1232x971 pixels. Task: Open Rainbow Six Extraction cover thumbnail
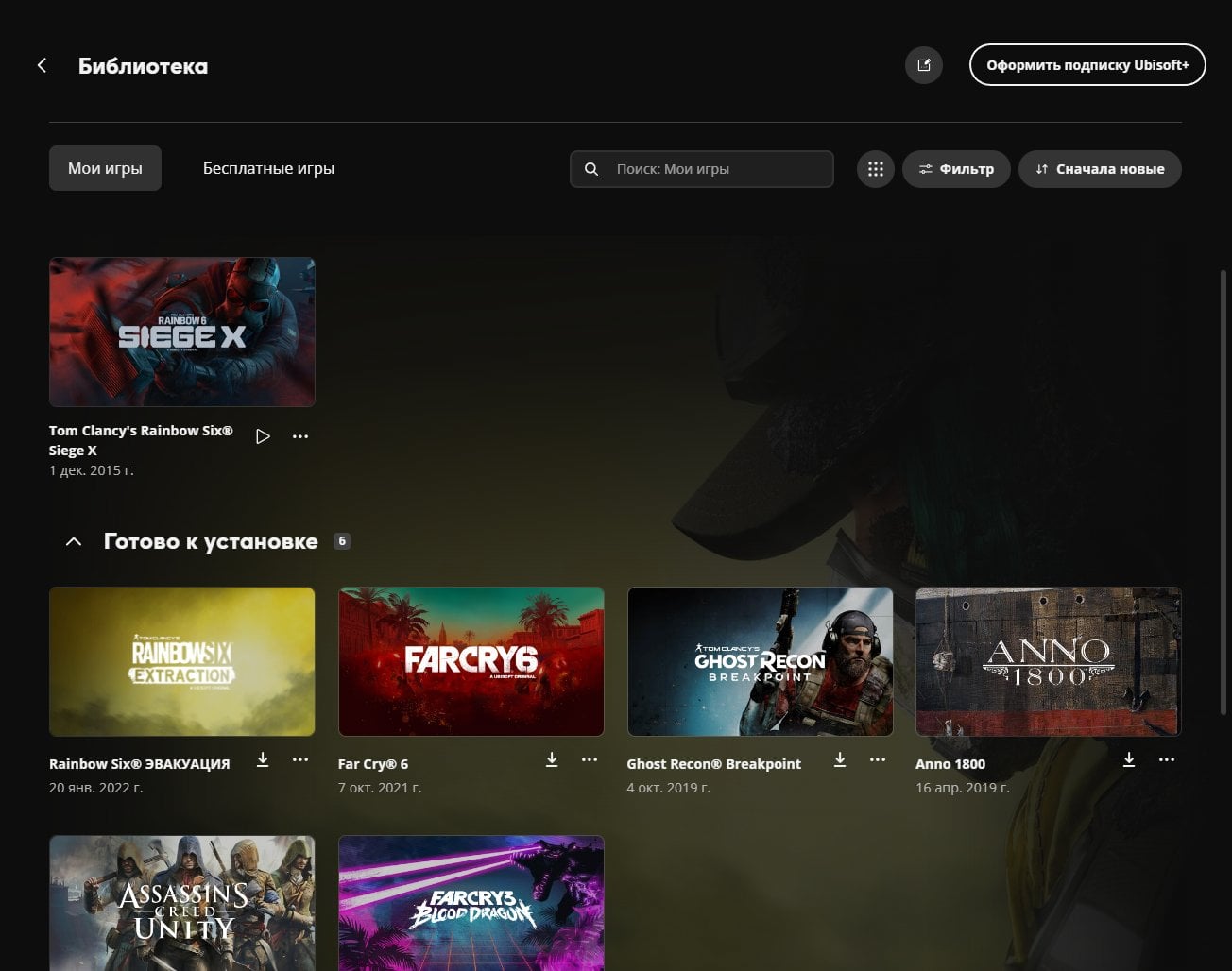tap(182, 661)
